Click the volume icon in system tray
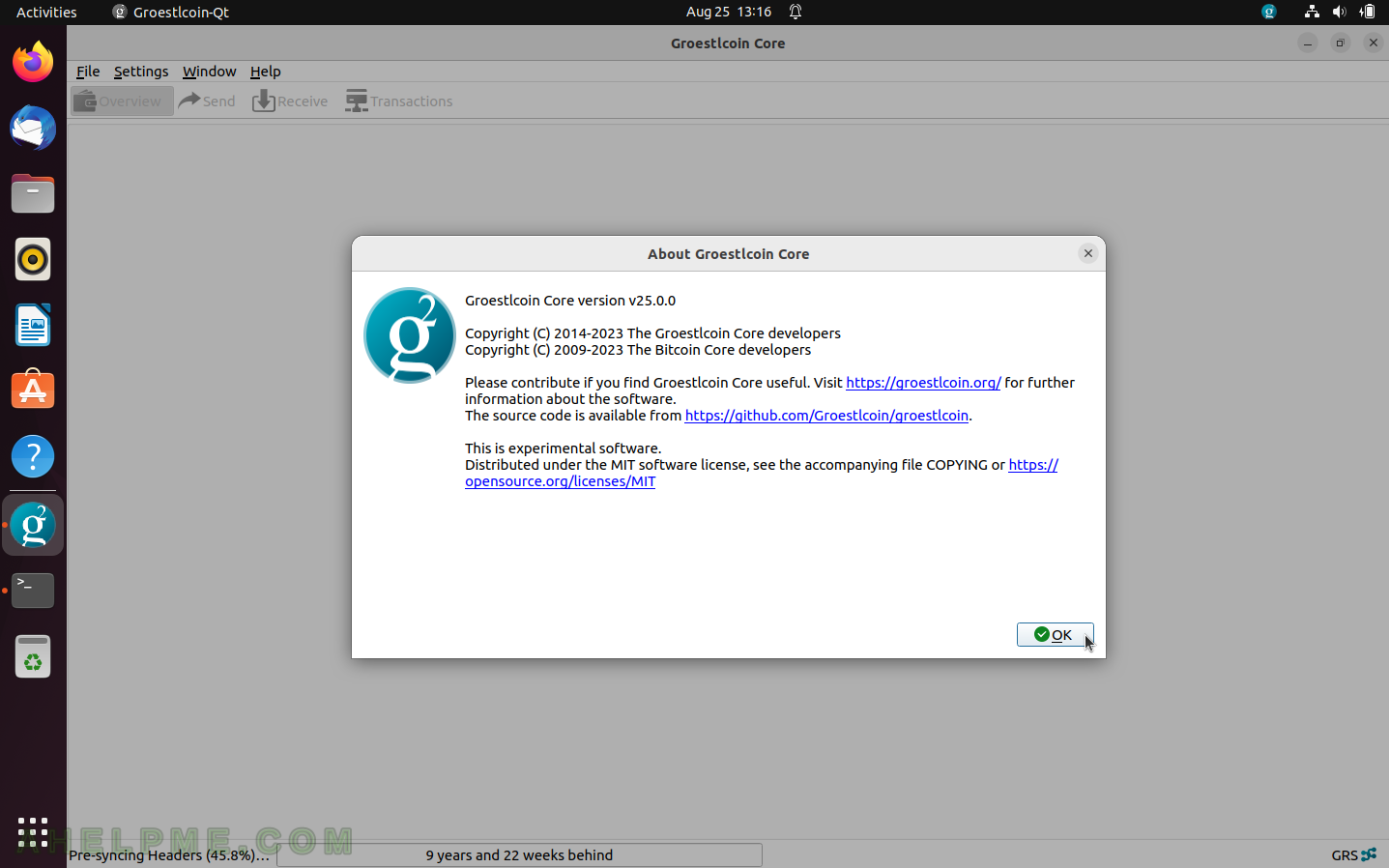This screenshot has height=868, width=1389. (x=1339, y=13)
